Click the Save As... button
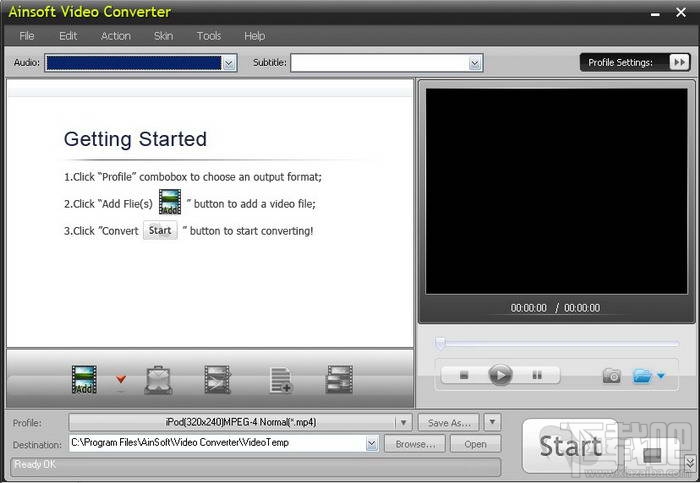Image resolution: width=700 pixels, height=483 pixels. point(449,423)
